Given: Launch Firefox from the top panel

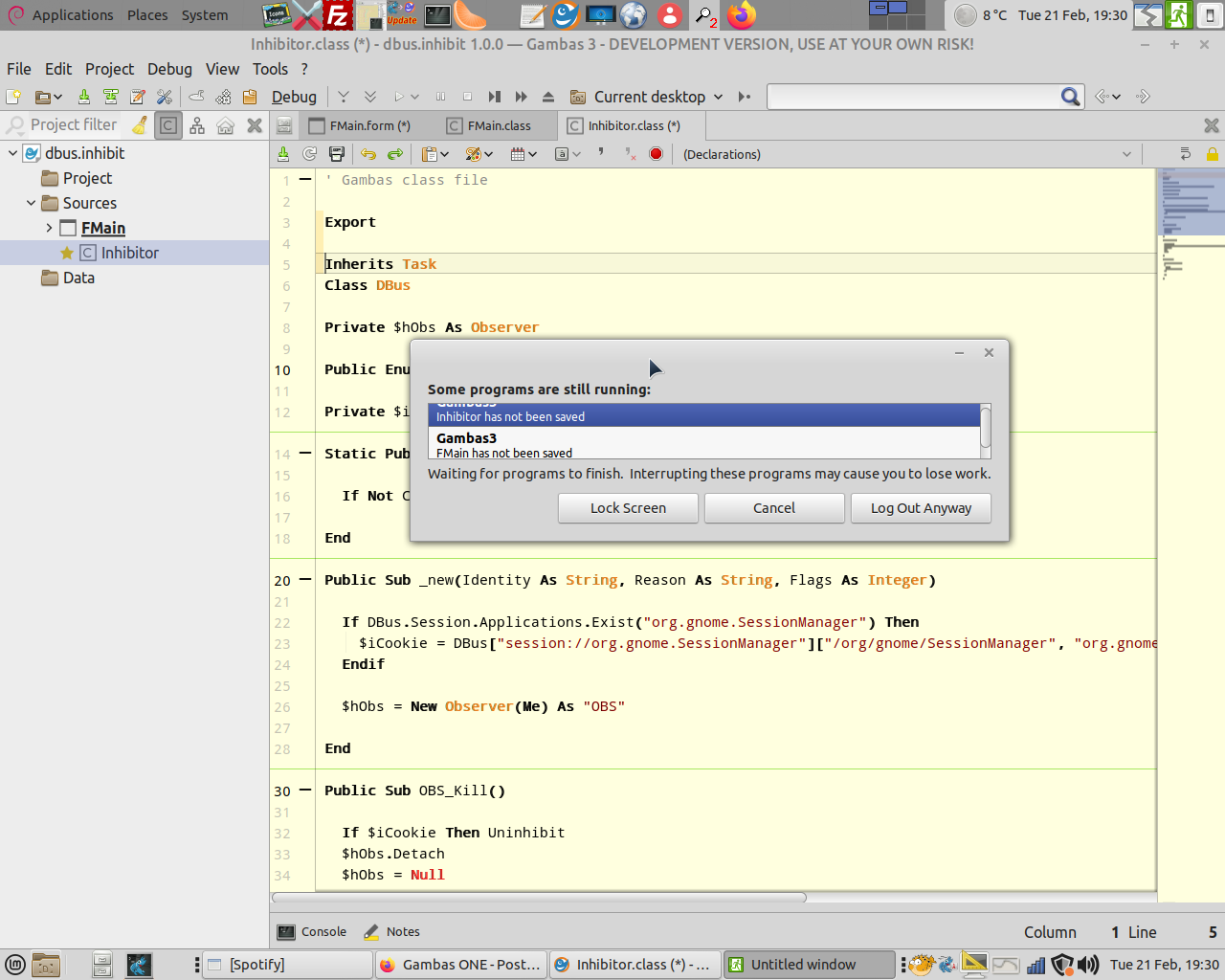Looking at the screenshot, I should [741, 14].
